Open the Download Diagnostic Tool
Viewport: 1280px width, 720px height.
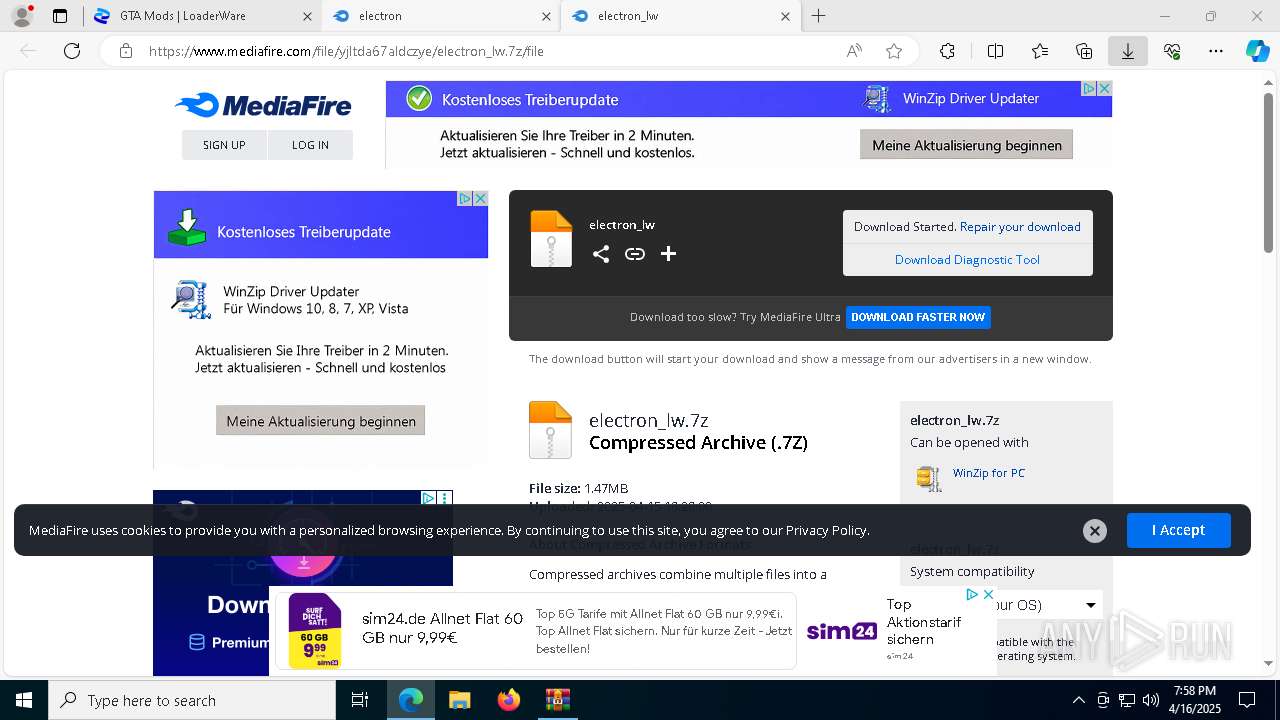pyautogui.click(x=967, y=260)
